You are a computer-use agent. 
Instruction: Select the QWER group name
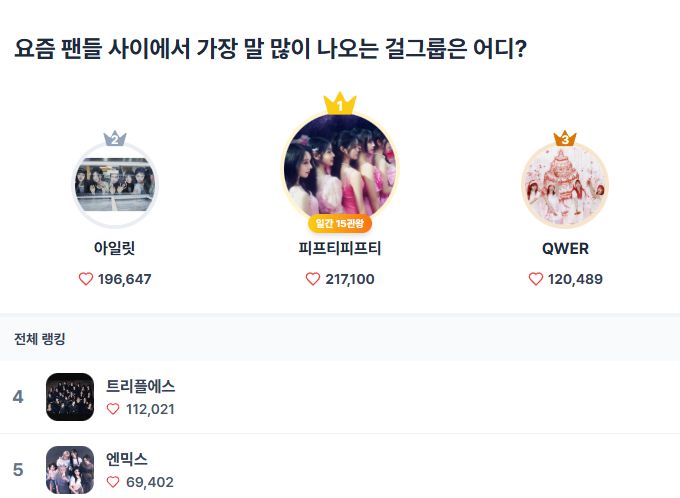[x=565, y=249]
